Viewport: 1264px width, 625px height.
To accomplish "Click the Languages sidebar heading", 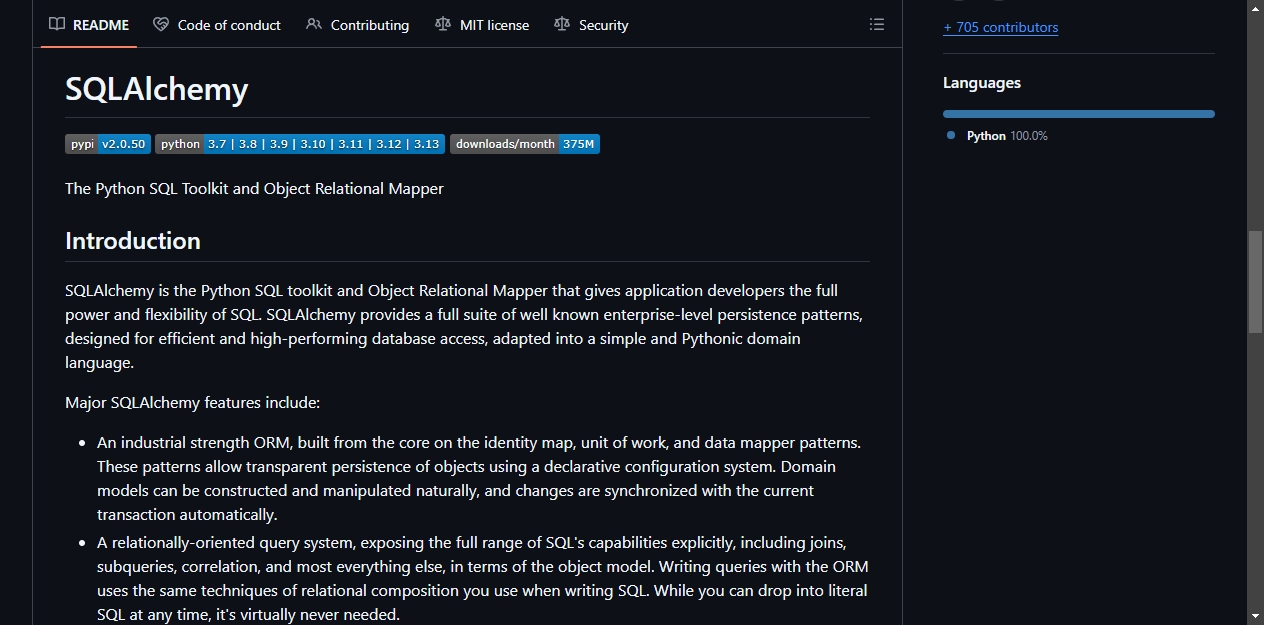I will (x=982, y=83).
